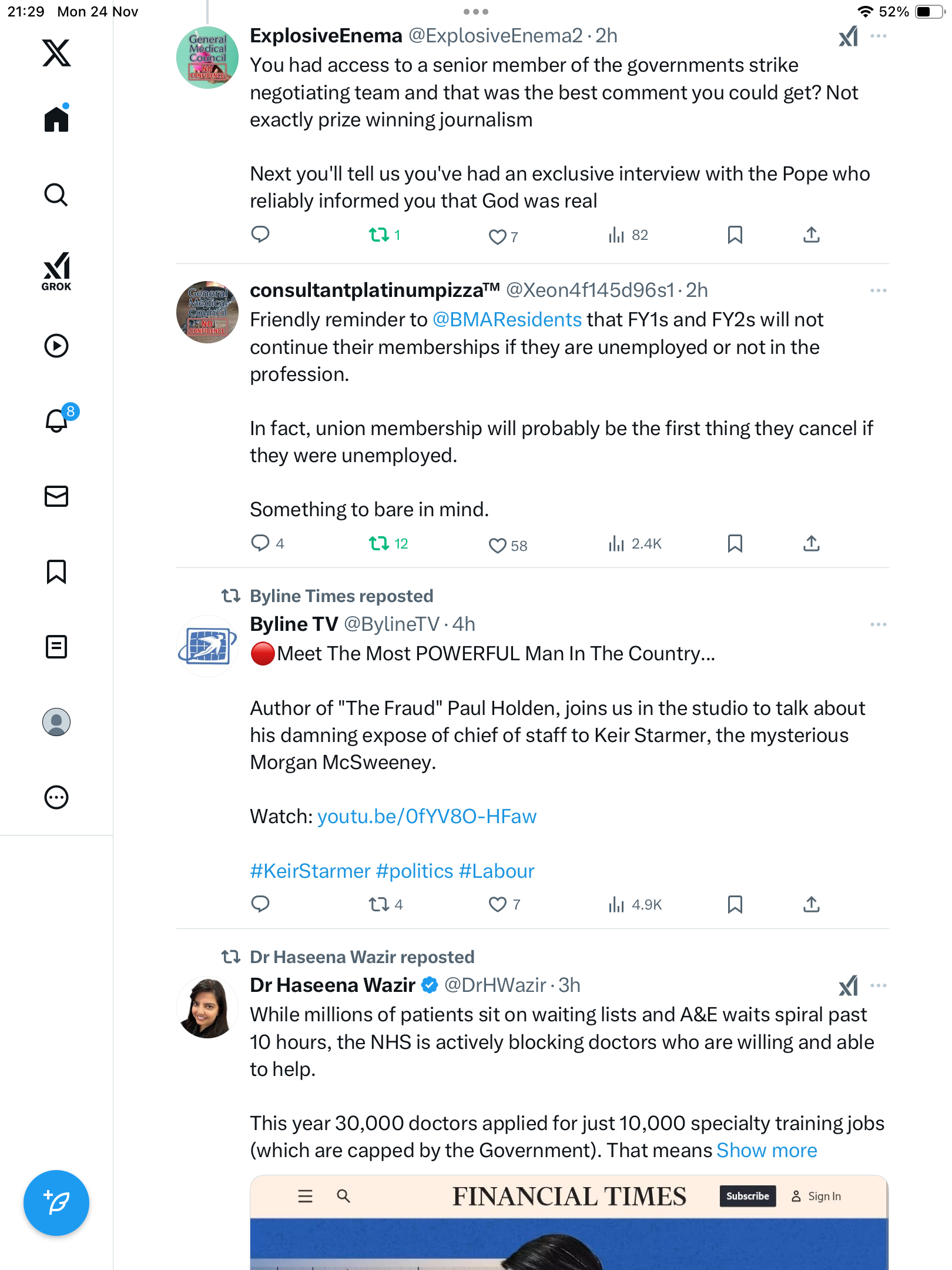Open Bookmarks in the sidebar
Screen dimensions: 952x1270
[56, 571]
